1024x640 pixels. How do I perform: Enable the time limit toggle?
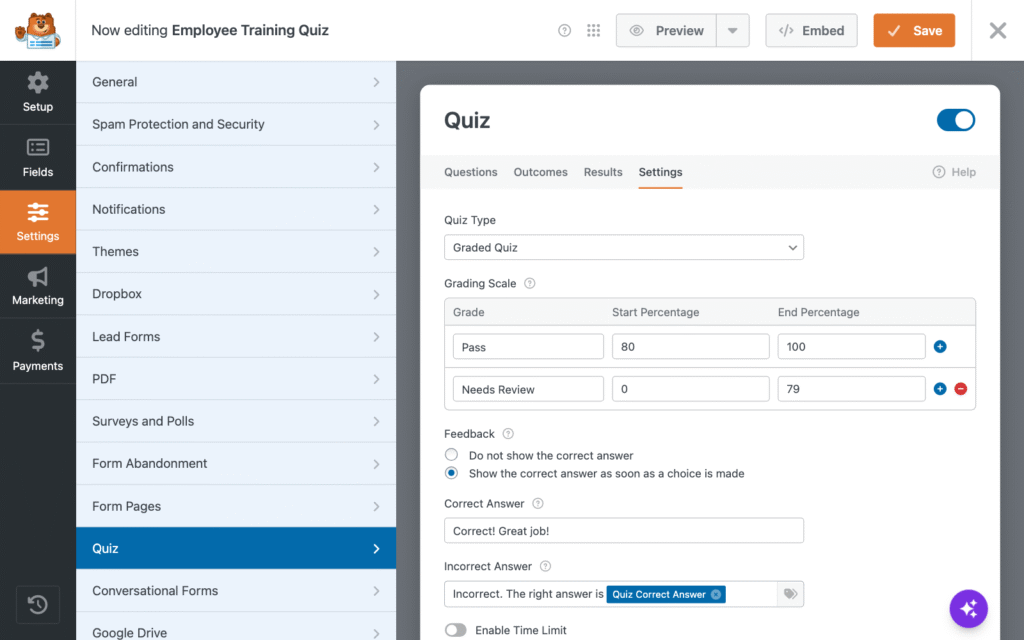[x=456, y=630]
